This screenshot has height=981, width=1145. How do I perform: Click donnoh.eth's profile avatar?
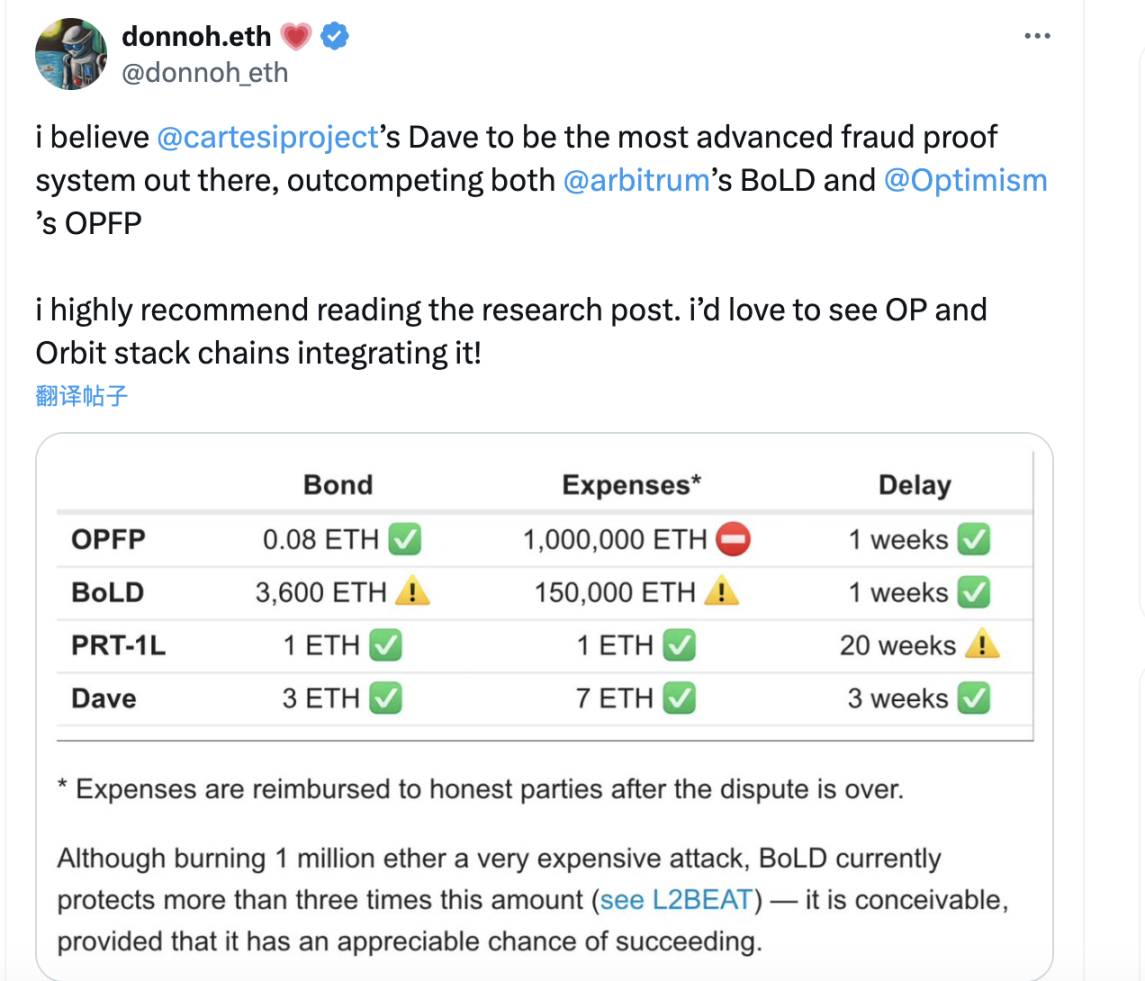(70, 52)
